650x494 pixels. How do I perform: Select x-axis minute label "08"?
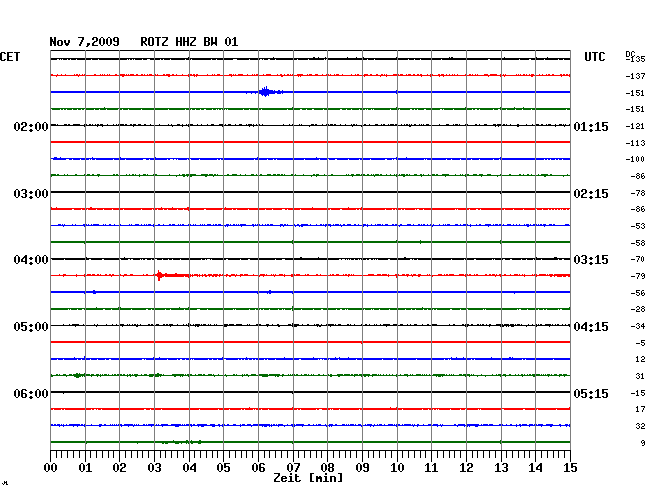(327, 468)
